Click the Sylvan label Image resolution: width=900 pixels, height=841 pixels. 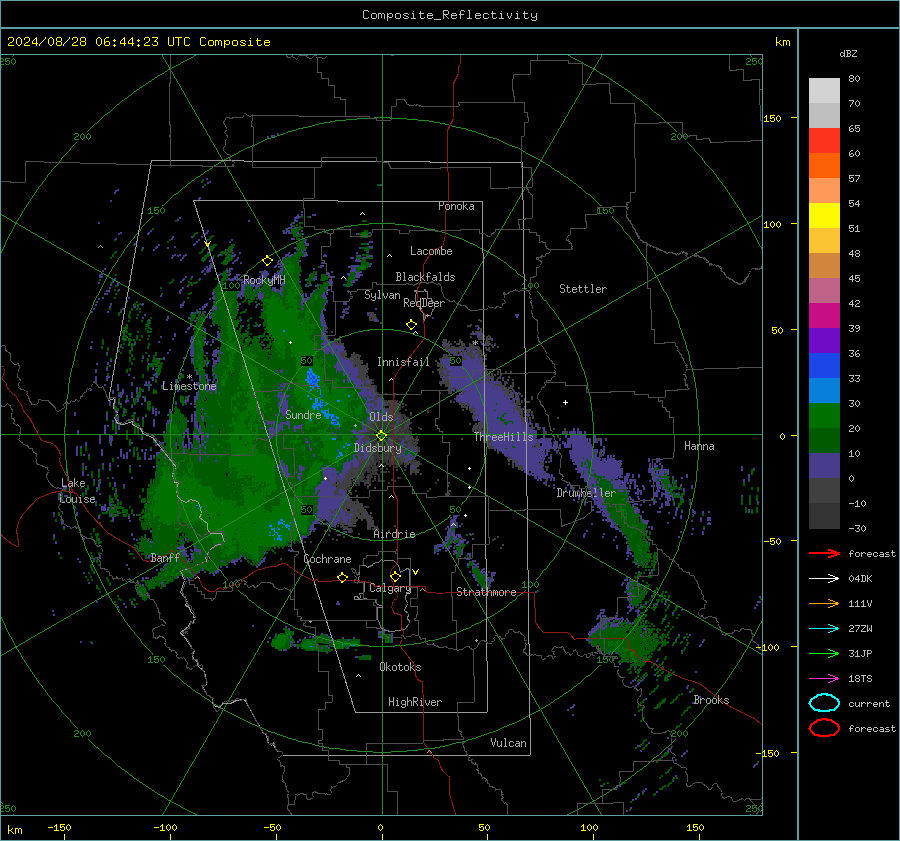click(x=382, y=295)
